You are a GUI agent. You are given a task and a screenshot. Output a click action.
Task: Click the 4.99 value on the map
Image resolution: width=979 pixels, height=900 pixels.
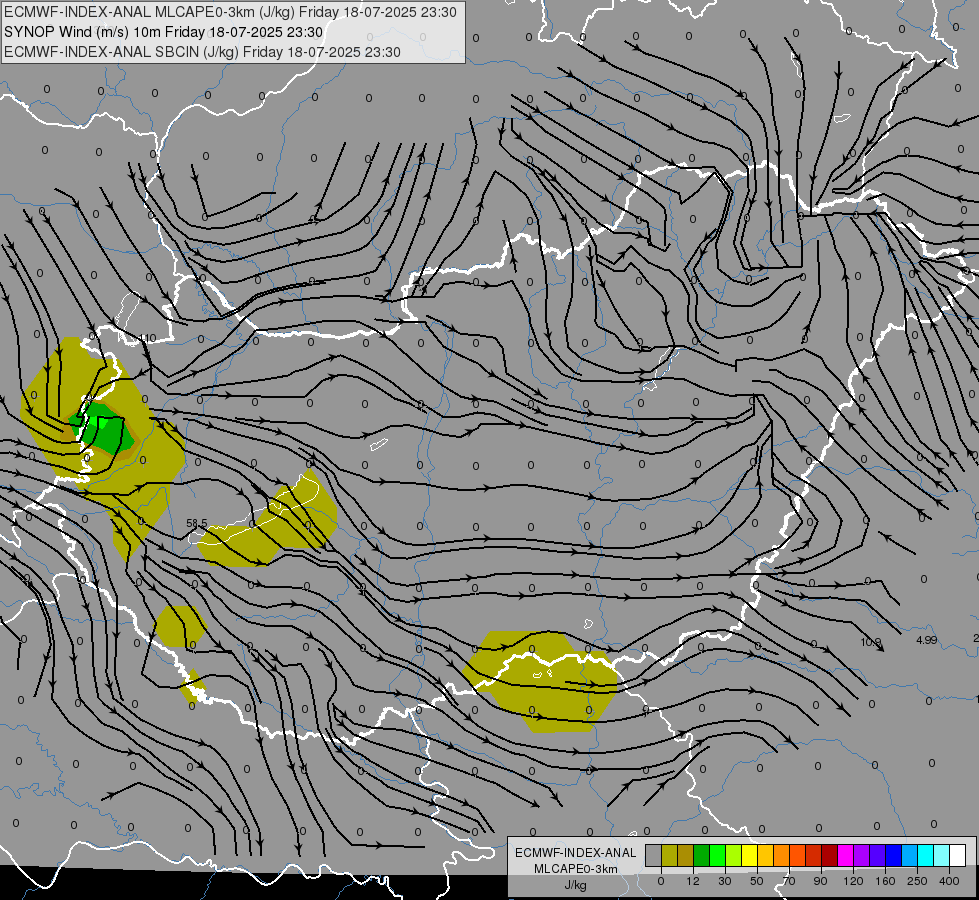point(927,640)
